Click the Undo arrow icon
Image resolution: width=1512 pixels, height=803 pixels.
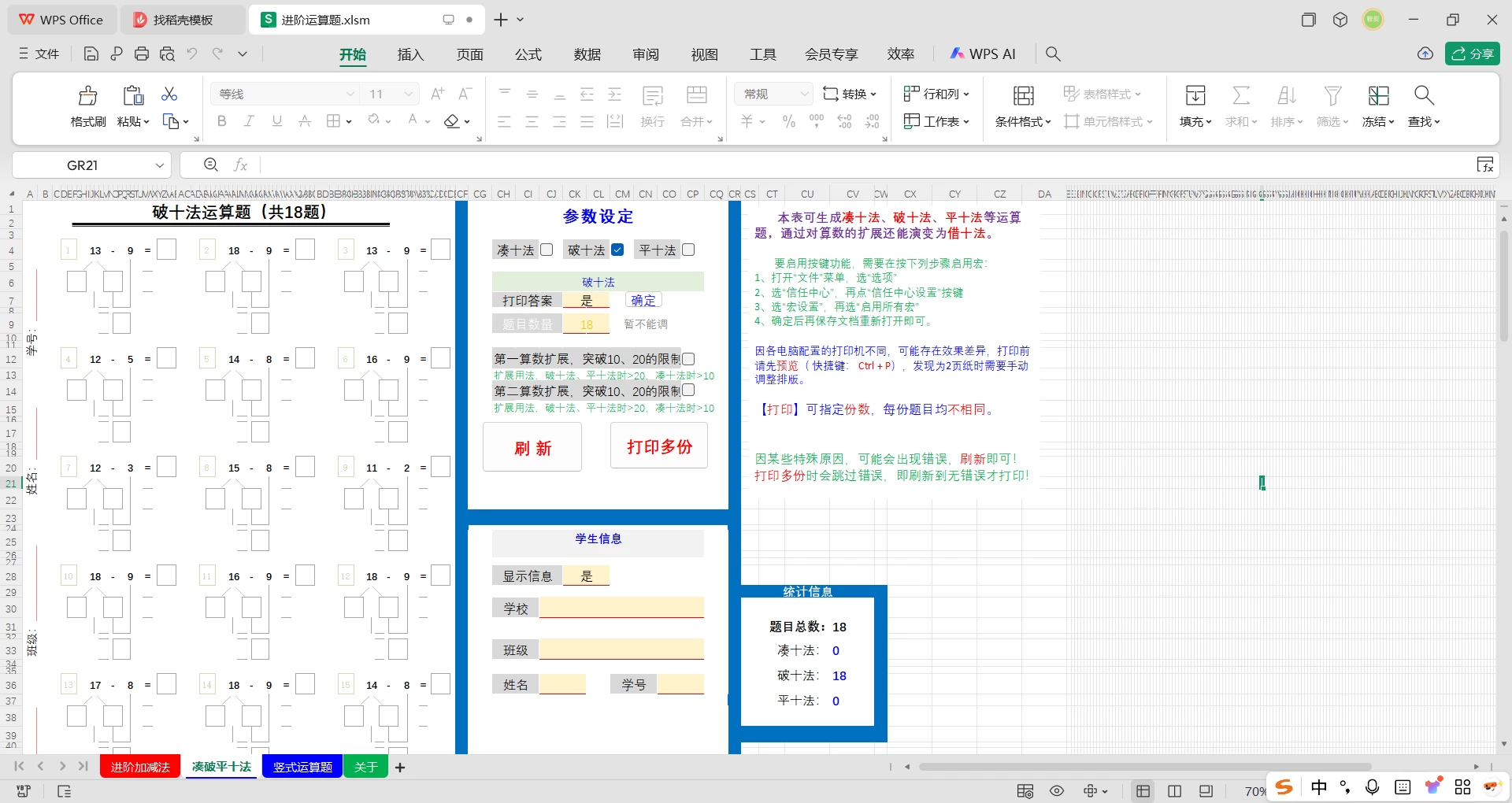tap(192, 54)
